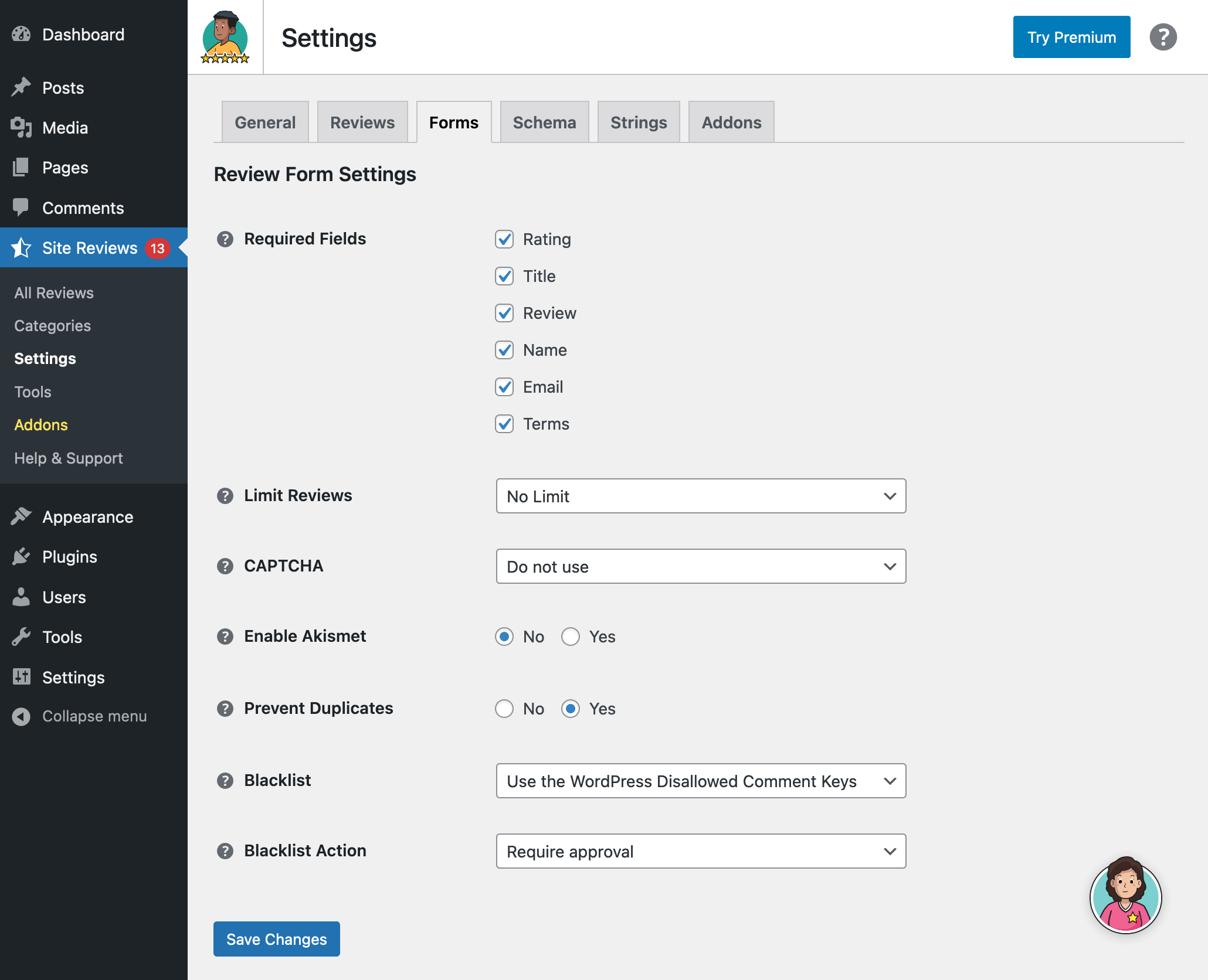
Task: Select the Forms tab
Action: [x=454, y=122]
